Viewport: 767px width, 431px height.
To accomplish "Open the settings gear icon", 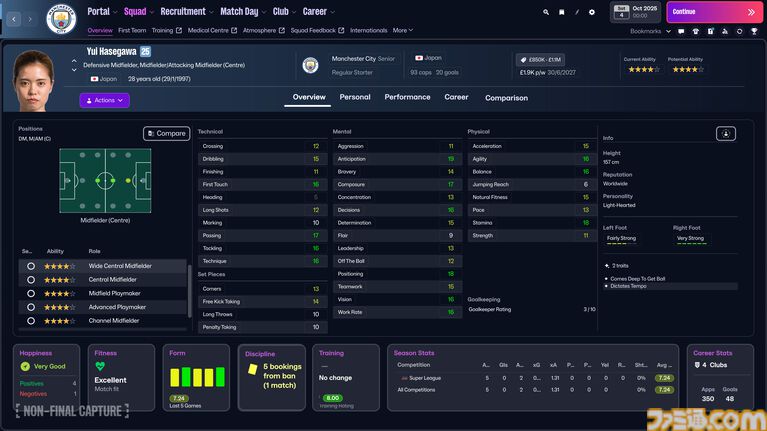I will point(591,12).
